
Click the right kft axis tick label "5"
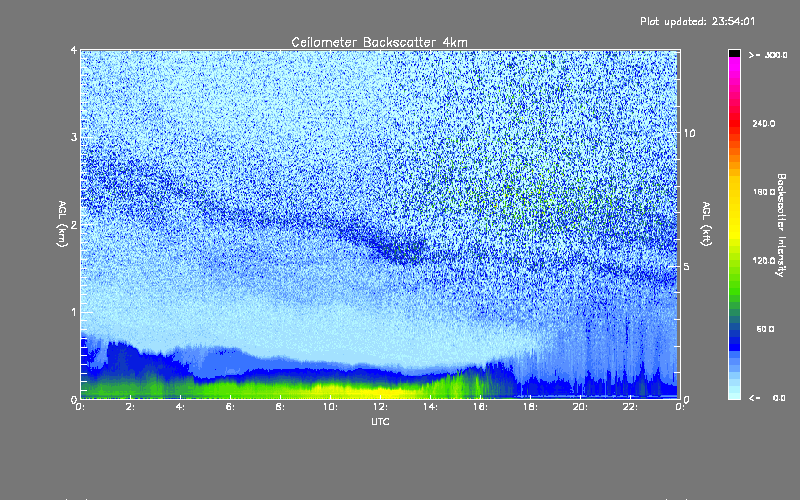tap(687, 266)
